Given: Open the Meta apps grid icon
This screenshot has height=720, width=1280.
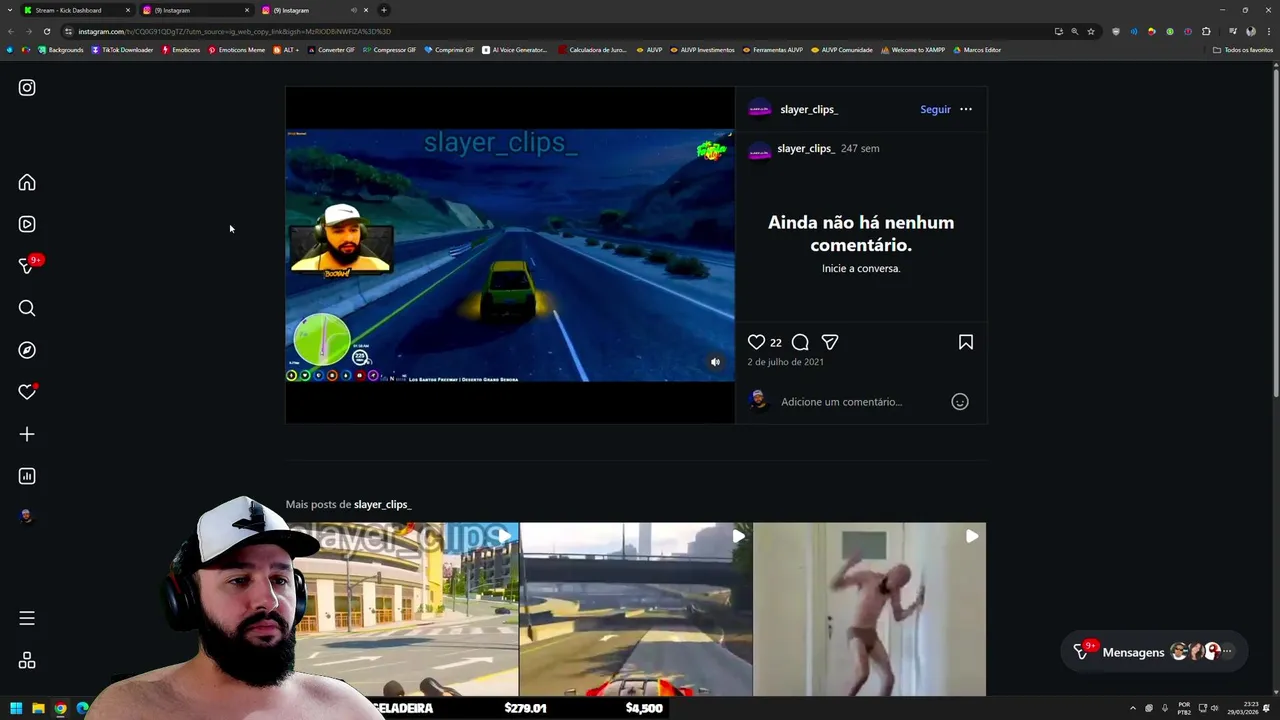Looking at the screenshot, I should 27,660.
